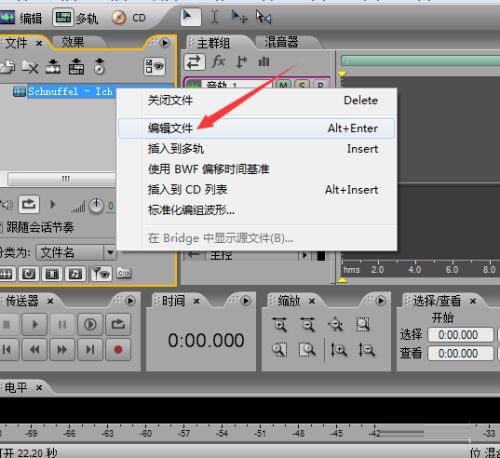The image size is (500, 458).
Task: Select the Time Selection I-beam tool
Action: click(x=215, y=17)
